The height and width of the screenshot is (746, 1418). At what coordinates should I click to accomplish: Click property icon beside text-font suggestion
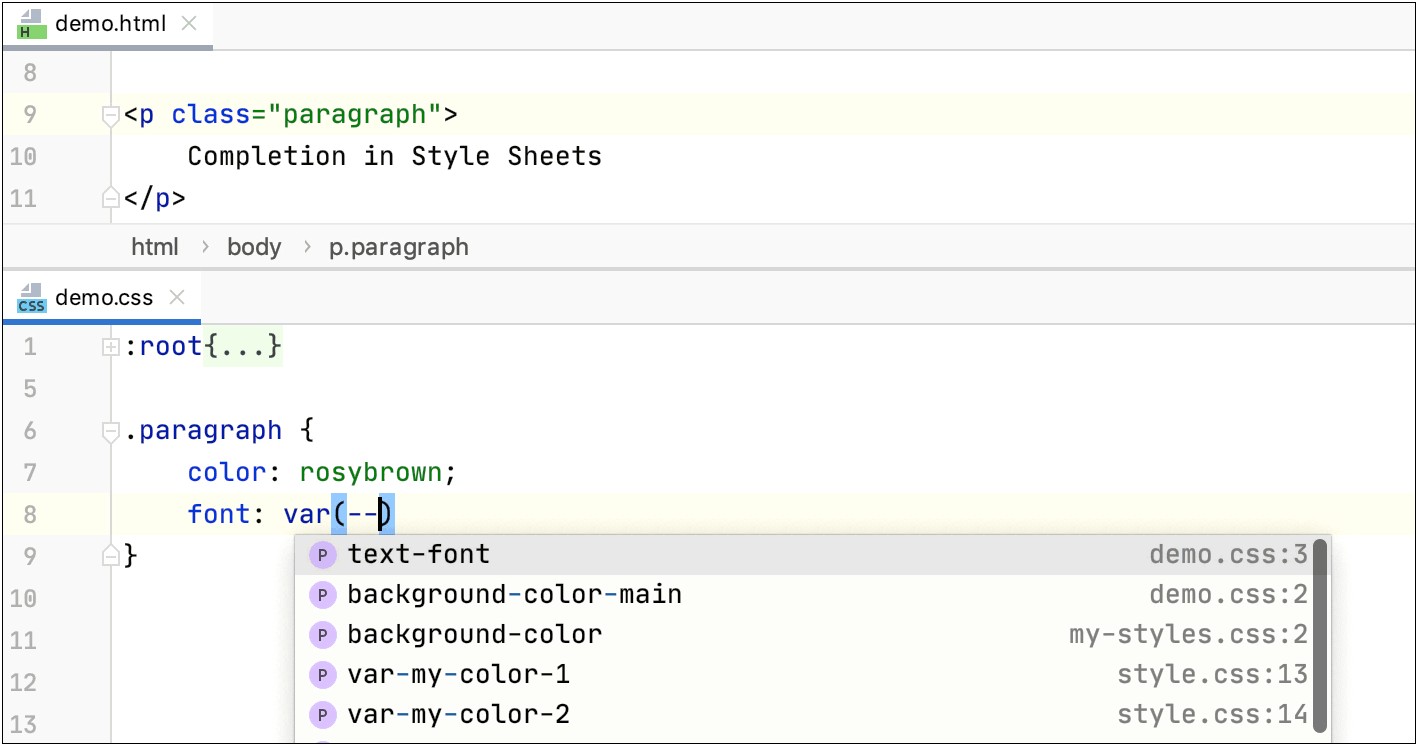[x=322, y=555]
